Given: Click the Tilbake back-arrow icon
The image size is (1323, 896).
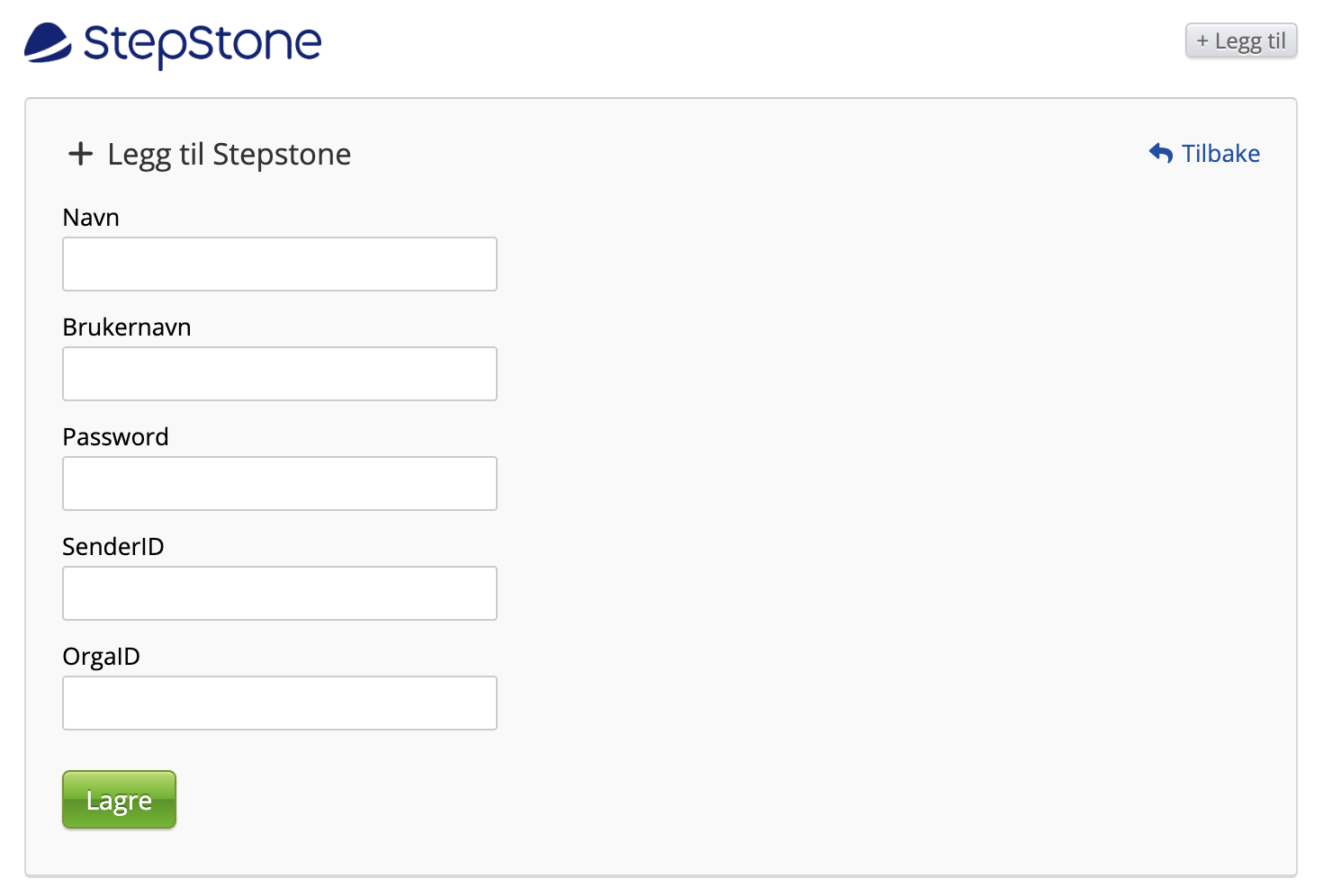Looking at the screenshot, I should (x=1161, y=154).
